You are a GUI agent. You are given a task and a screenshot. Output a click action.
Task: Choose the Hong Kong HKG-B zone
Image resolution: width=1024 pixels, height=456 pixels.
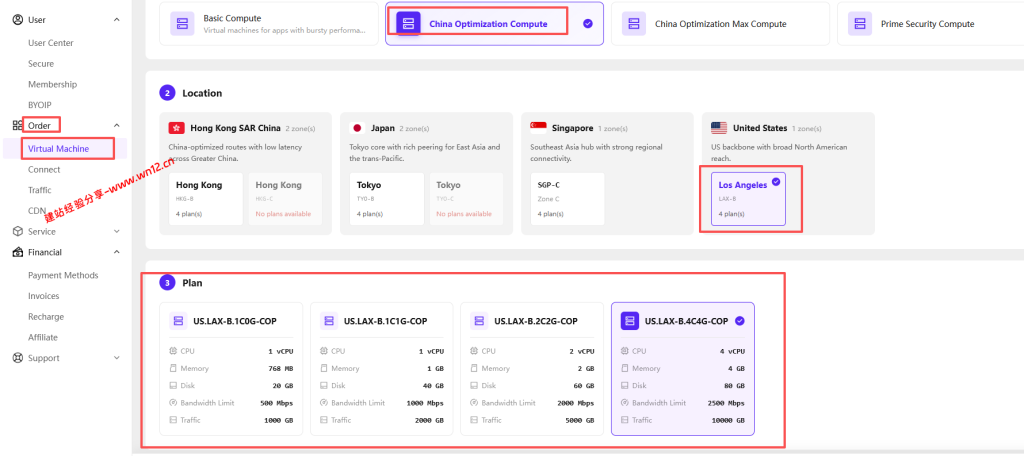(x=206, y=199)
